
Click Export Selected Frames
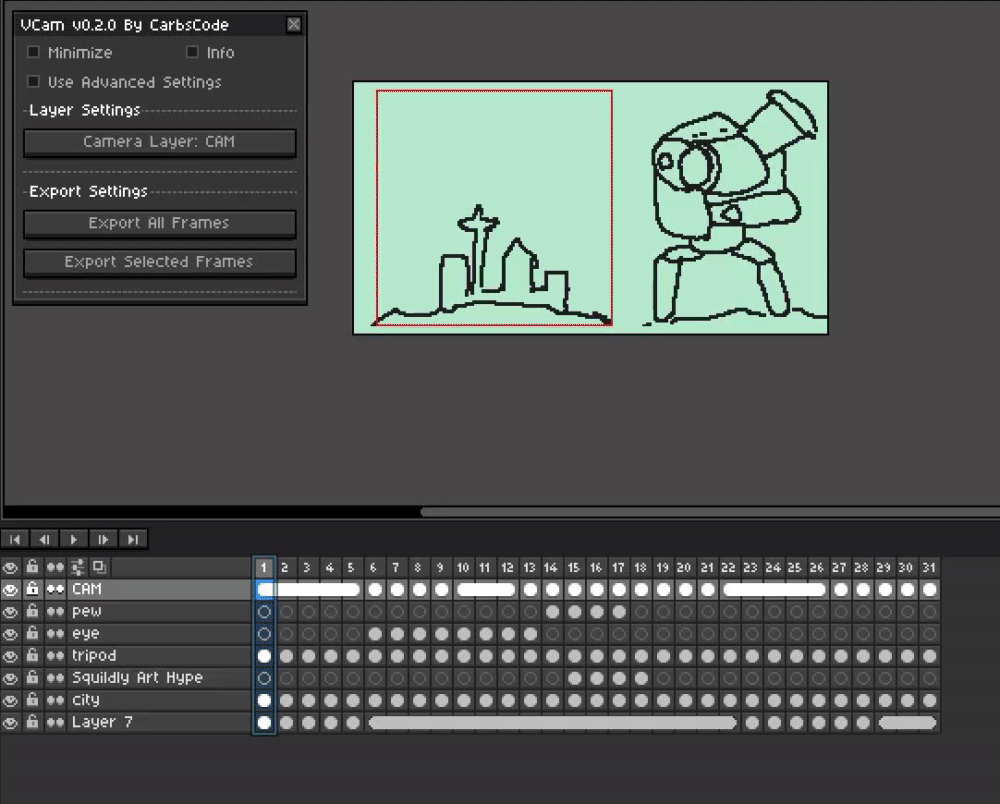pyautogui.click(x=159, y=262)
